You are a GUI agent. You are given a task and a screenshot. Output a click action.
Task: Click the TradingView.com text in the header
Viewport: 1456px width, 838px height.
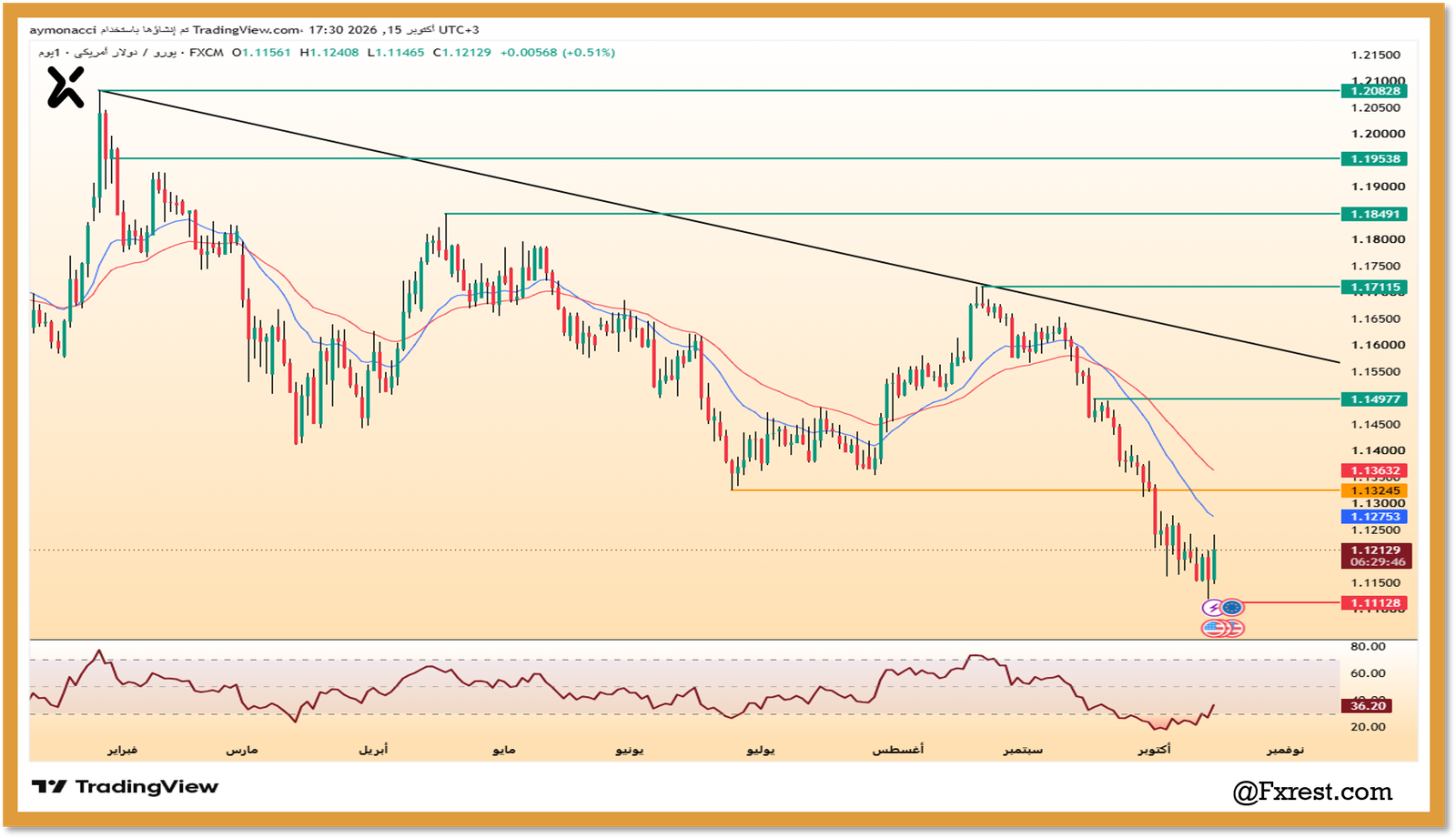[x=245, y=30]
